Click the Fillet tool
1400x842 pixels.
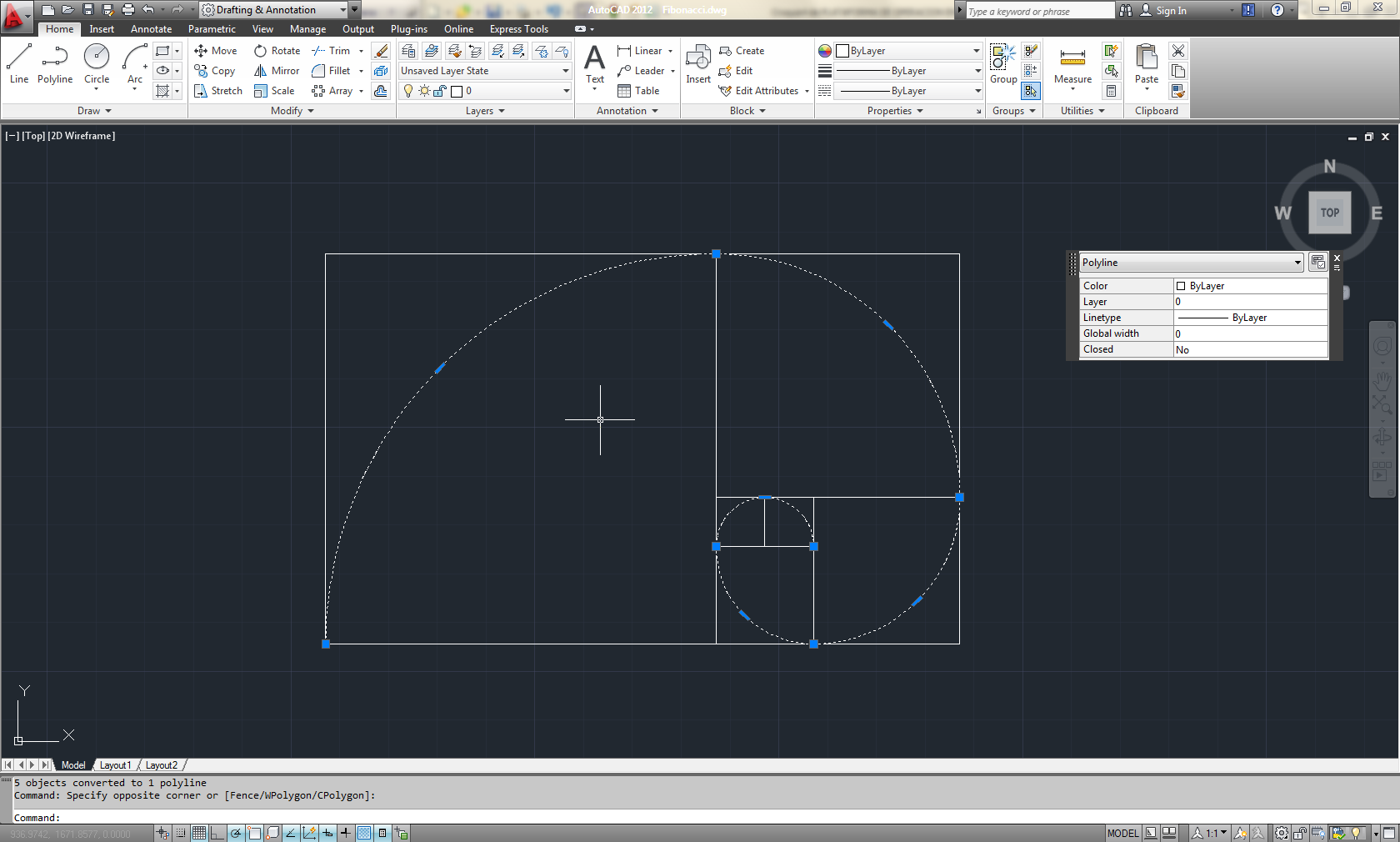(x=331, y=71)
